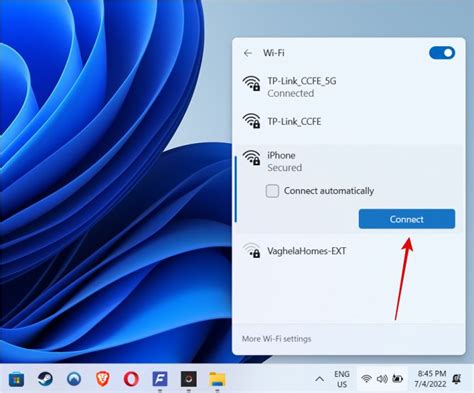
Task: Go back using the Wi-Fi panel arrow
Action: tap(248, 53)
